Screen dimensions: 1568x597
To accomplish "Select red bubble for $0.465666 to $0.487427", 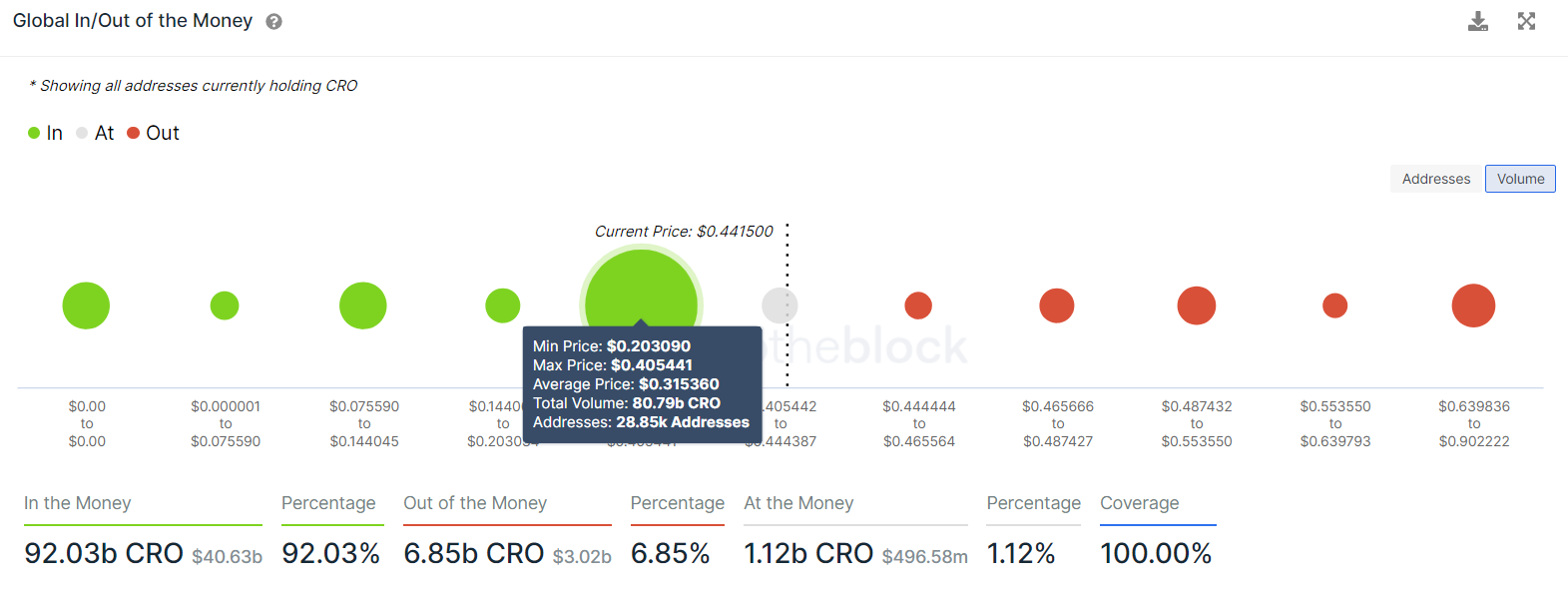I will (1057, 305).
